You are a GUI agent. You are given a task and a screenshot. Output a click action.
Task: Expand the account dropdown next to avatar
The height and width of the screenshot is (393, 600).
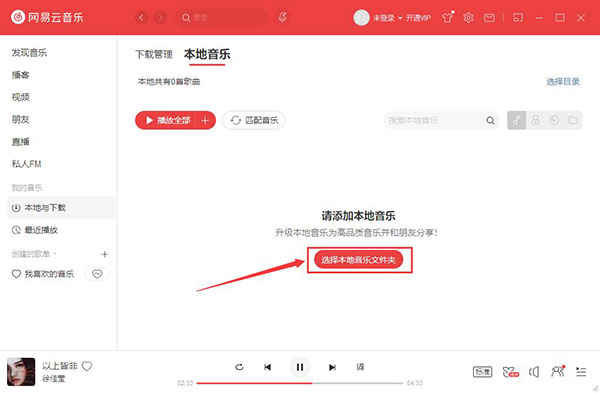400,18
